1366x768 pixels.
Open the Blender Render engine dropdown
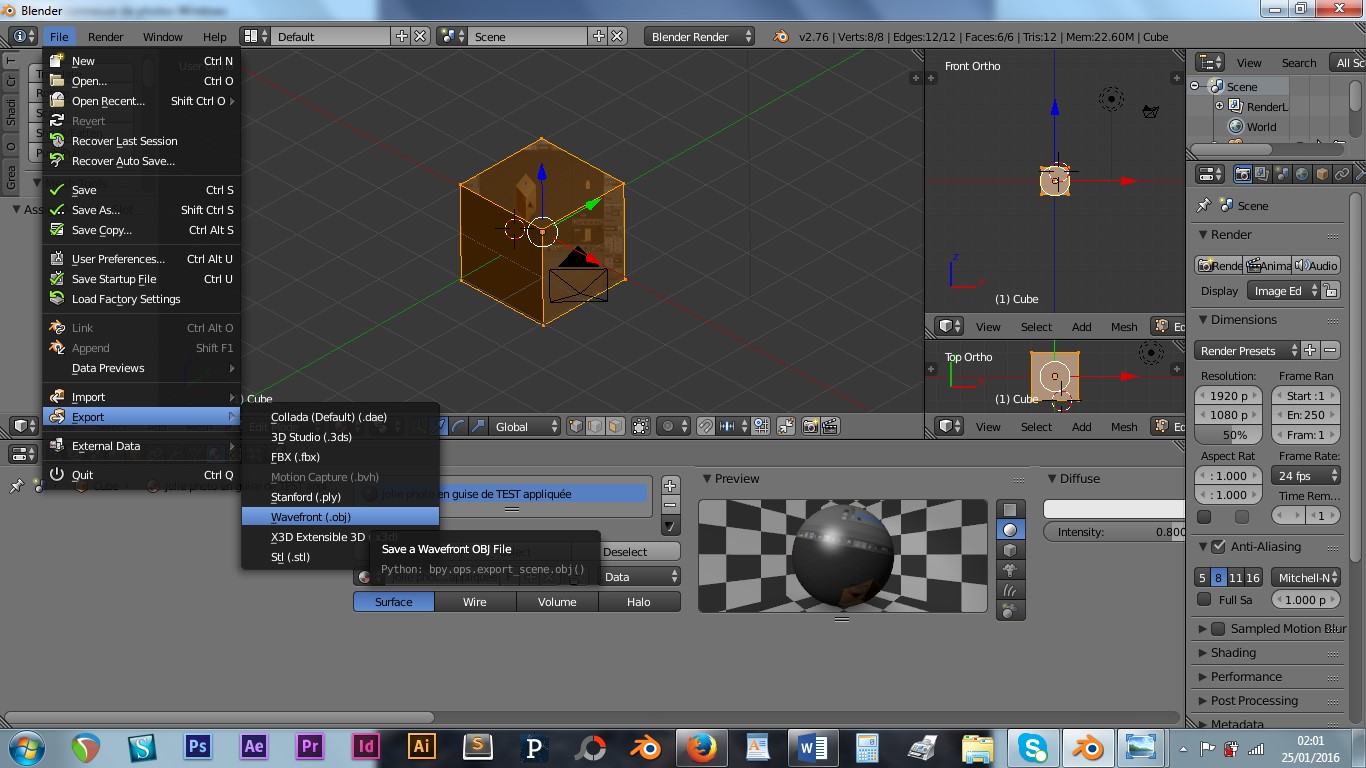point(700,36)
